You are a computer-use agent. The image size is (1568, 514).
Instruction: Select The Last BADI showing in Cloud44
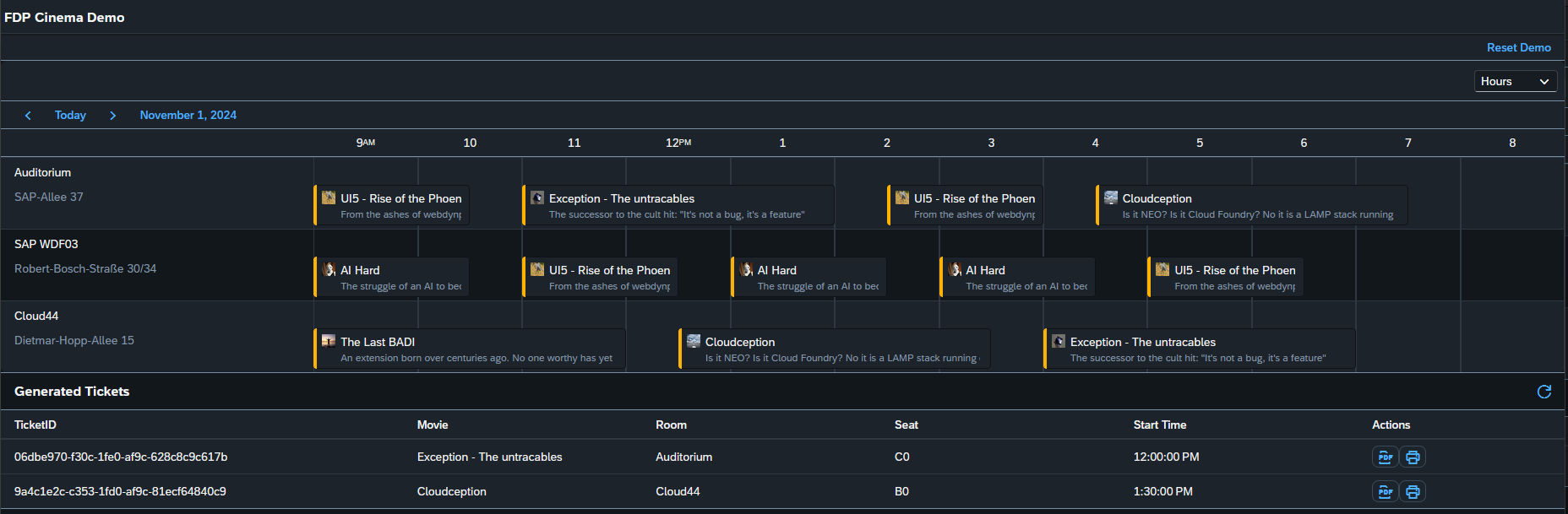click(x=470, y=349)
